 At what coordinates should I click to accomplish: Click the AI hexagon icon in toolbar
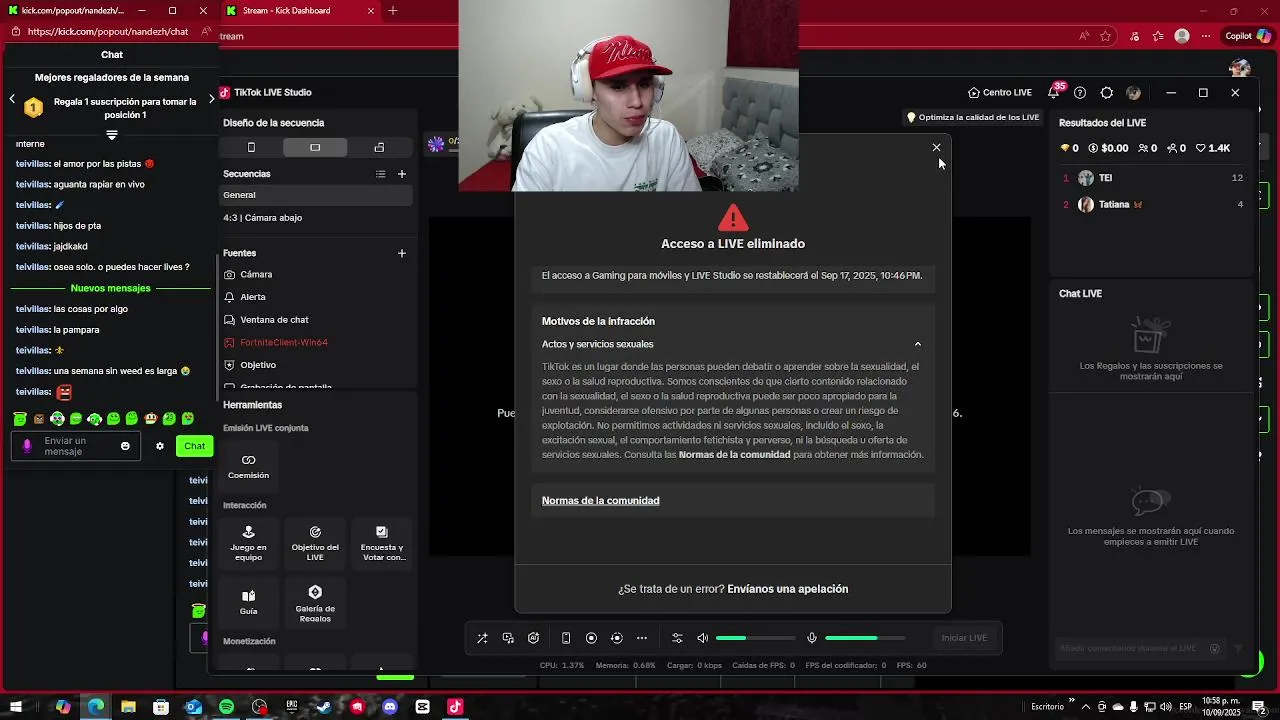pyautogui.click(x=534, y=638)
